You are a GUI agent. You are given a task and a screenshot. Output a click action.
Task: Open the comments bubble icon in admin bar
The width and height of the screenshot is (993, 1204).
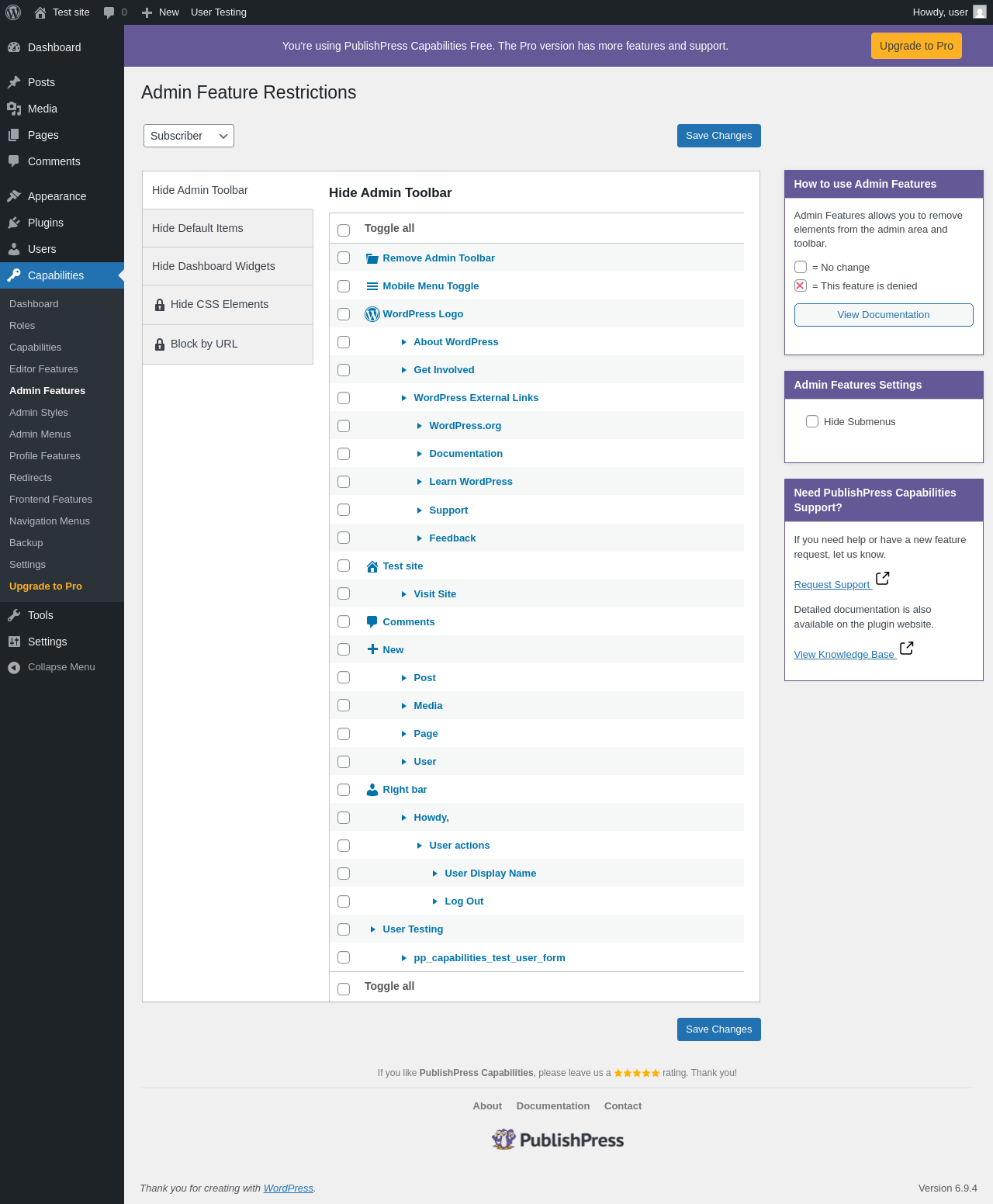click(109, 12)
